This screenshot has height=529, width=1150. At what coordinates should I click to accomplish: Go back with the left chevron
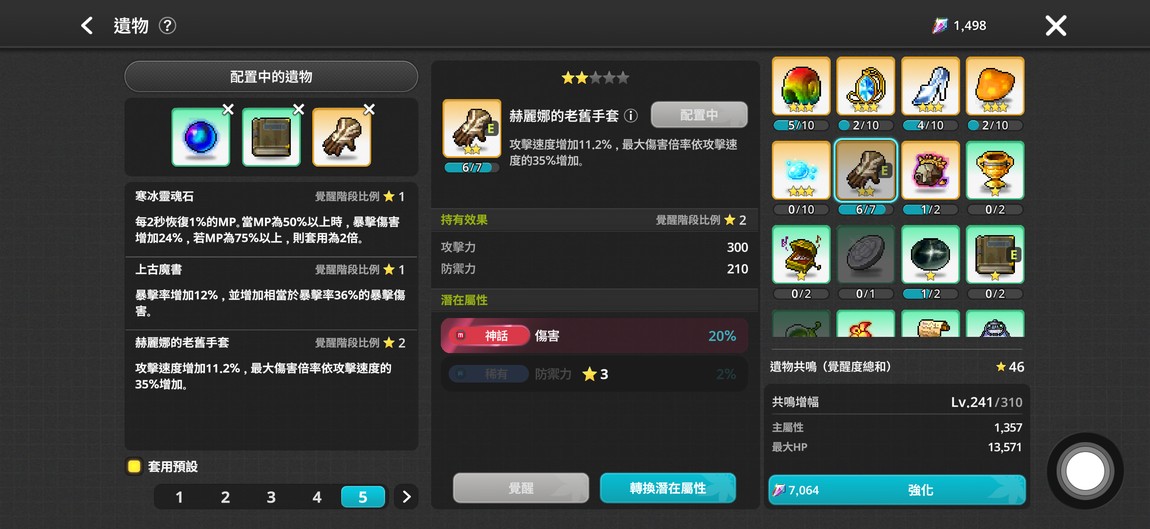(87, 26)
